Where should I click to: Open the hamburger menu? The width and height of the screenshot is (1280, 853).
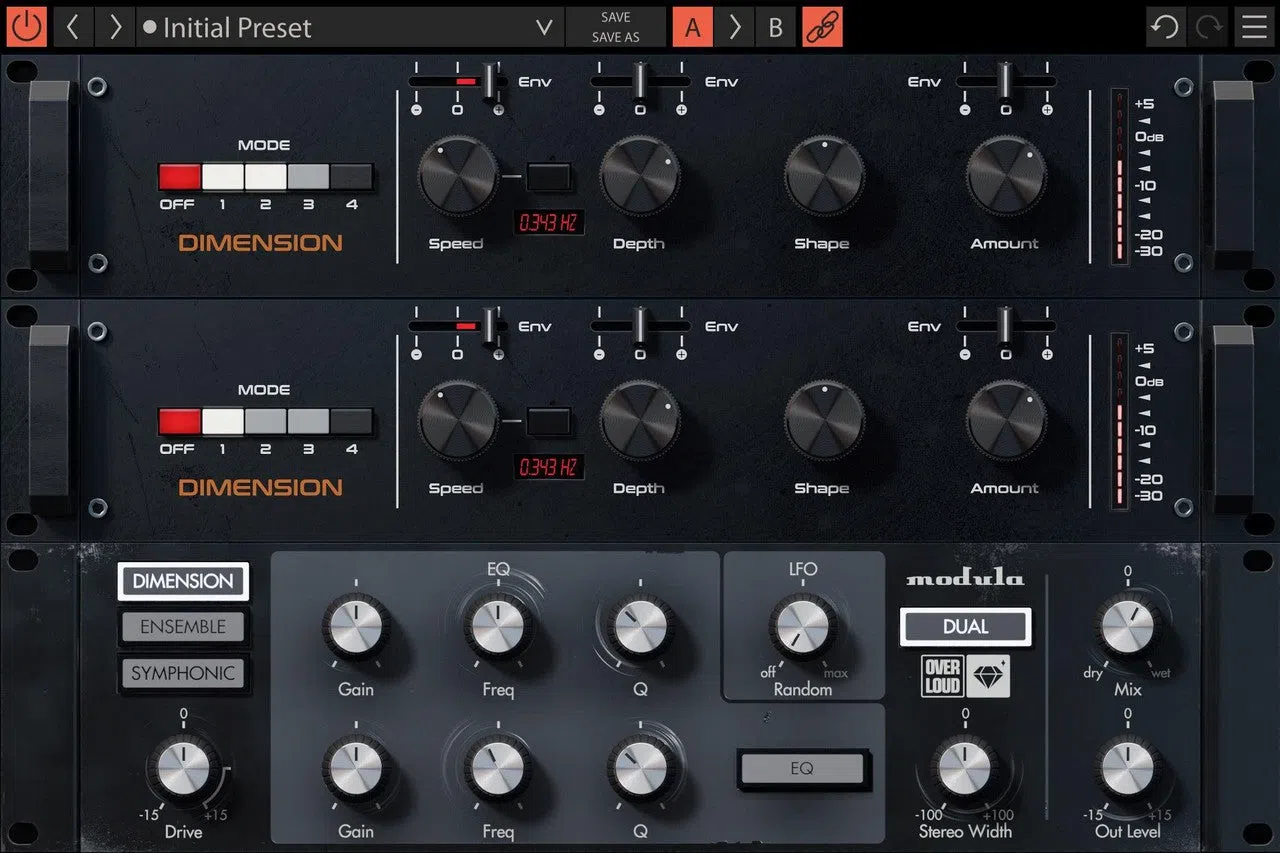(1254, 27)
